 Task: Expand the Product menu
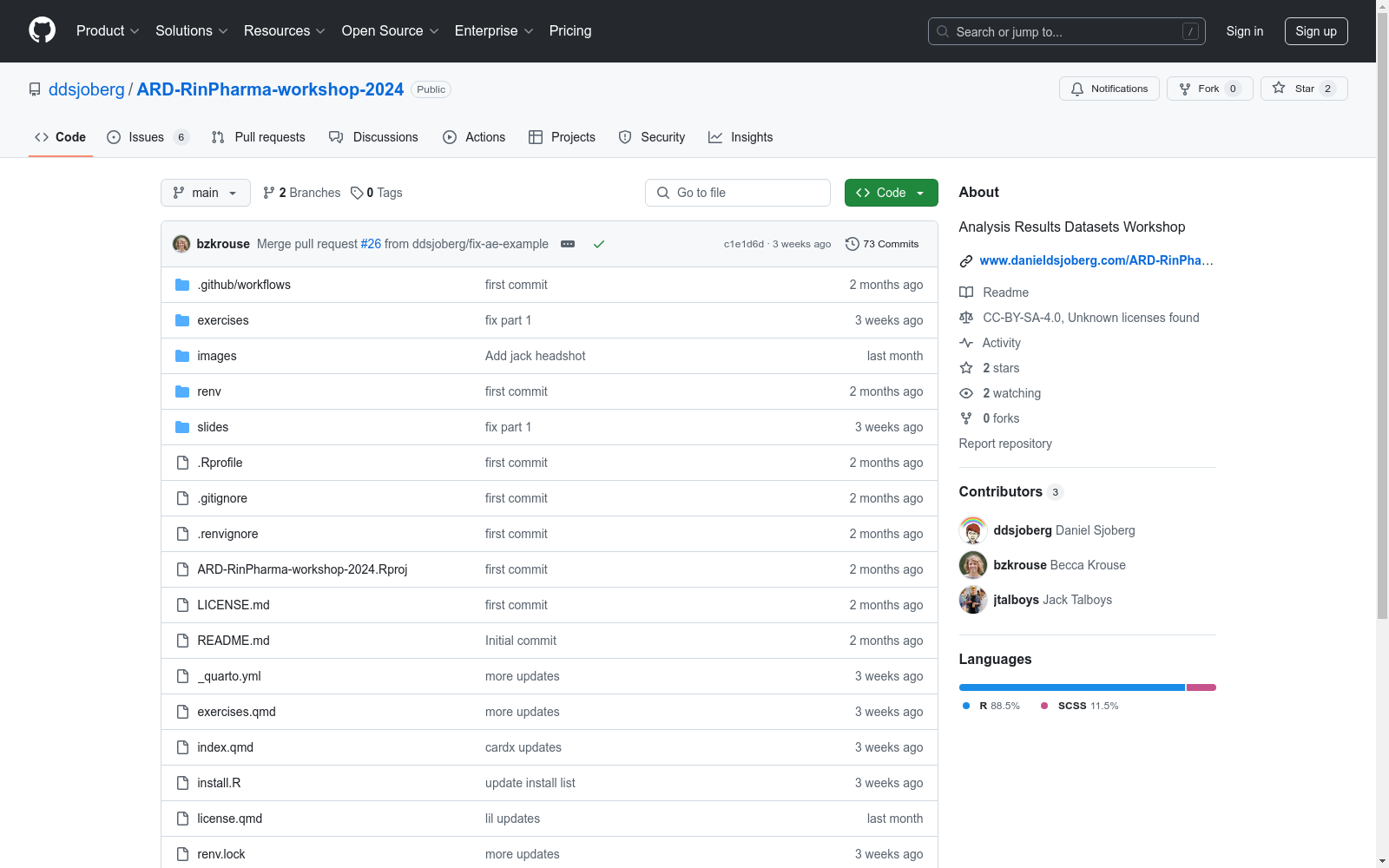(x=108, y=31)
